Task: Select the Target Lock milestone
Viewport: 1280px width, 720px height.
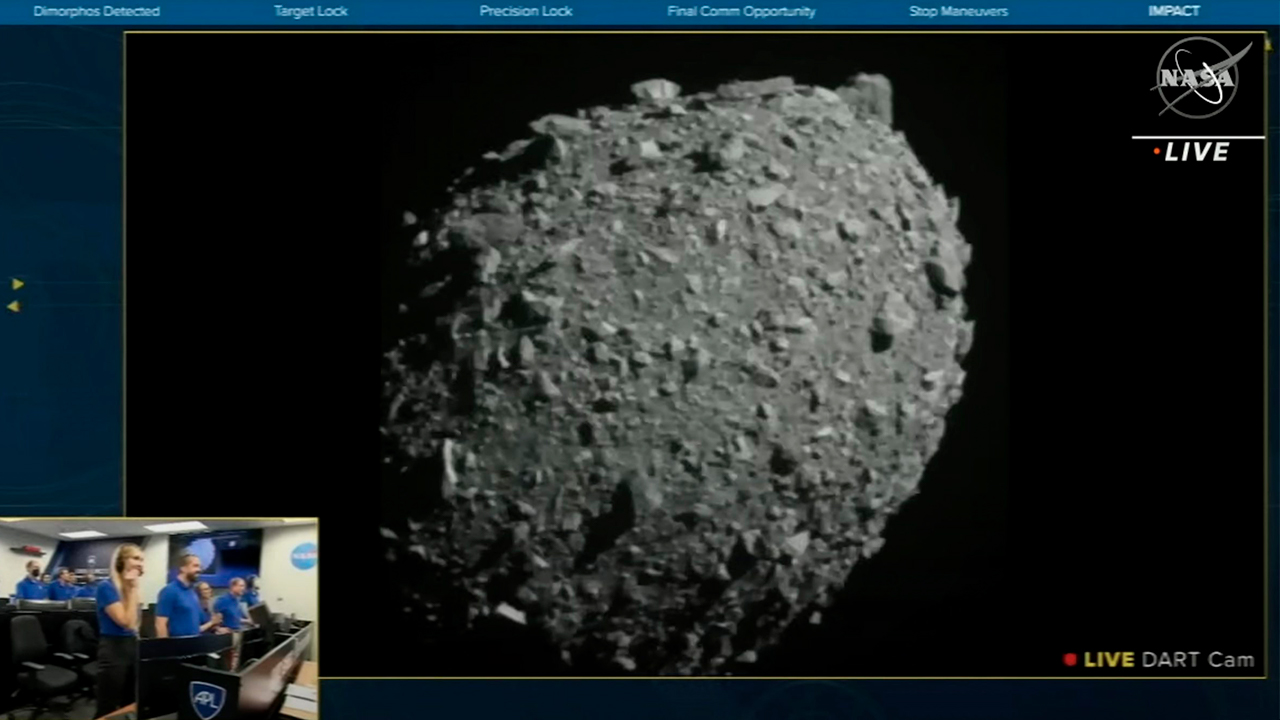Action: [x=310, y=12]
